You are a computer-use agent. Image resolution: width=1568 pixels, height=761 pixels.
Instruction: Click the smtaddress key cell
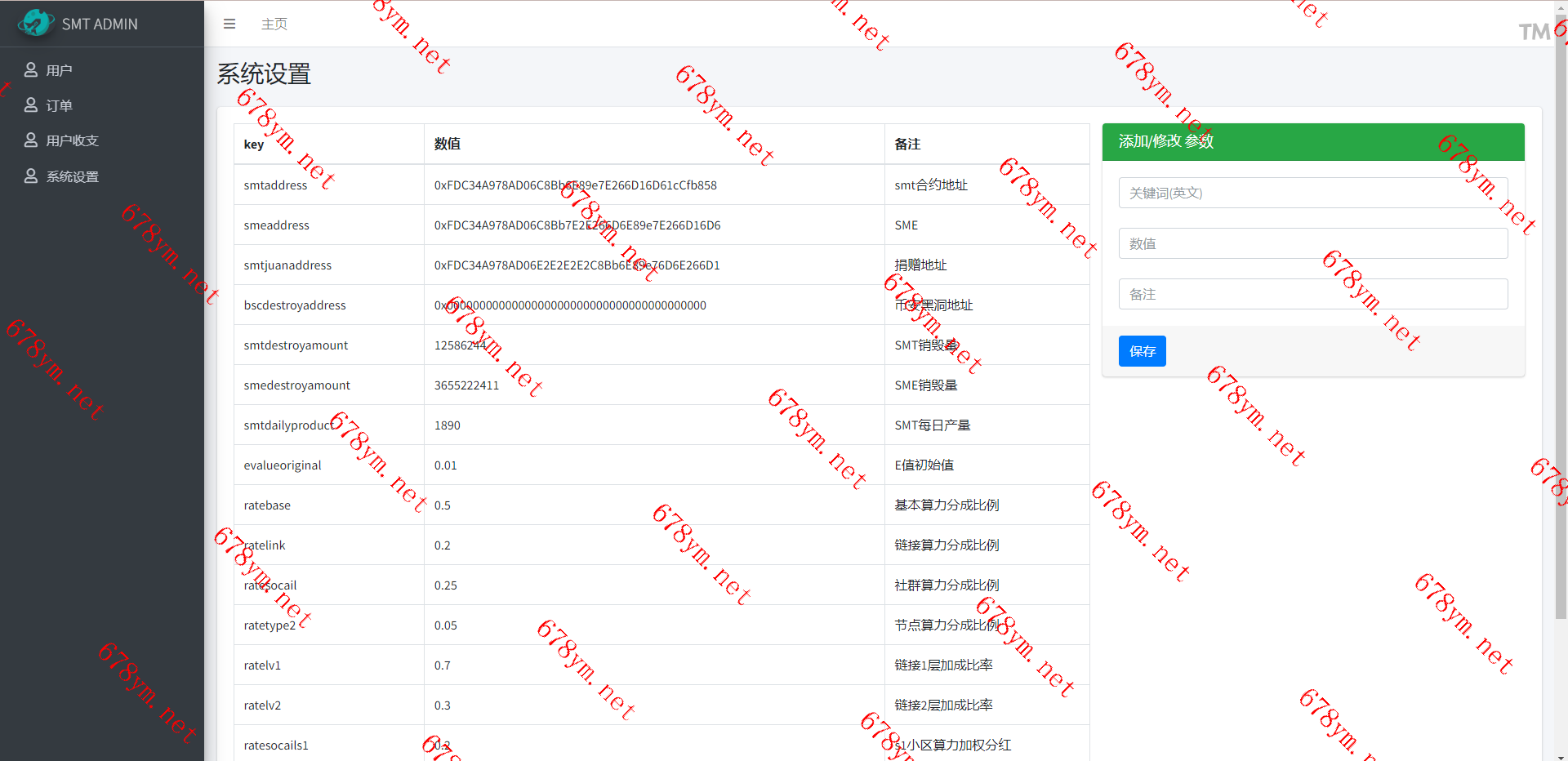click(276, 185)
